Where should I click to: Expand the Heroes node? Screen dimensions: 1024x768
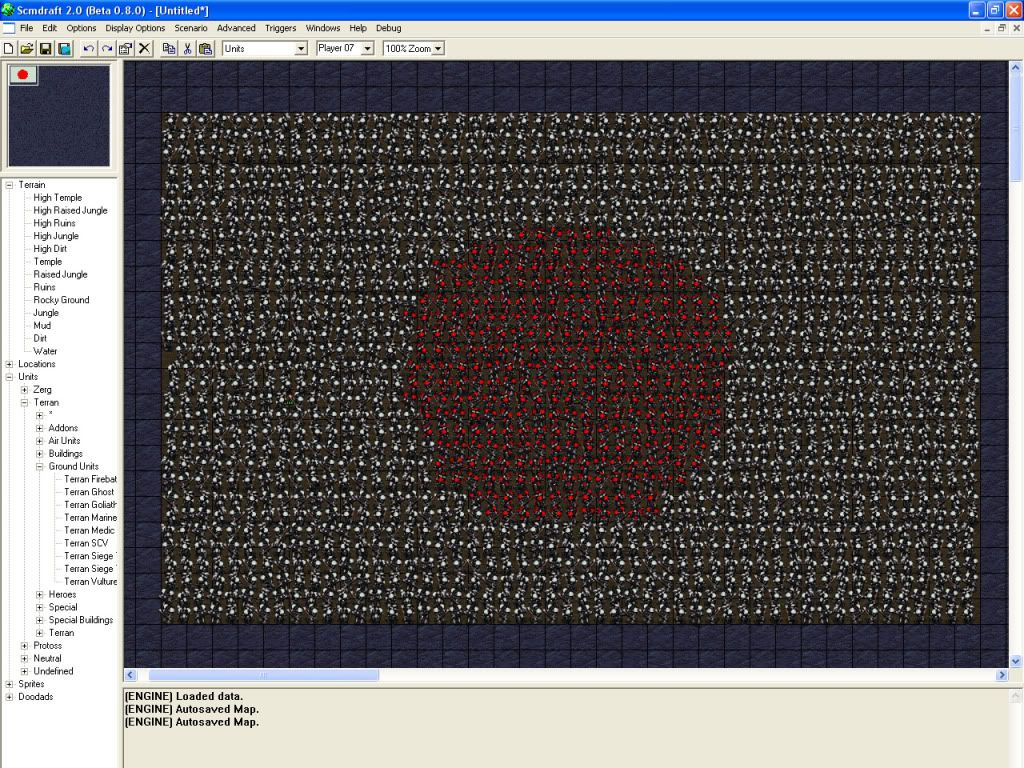pos(40,594)
